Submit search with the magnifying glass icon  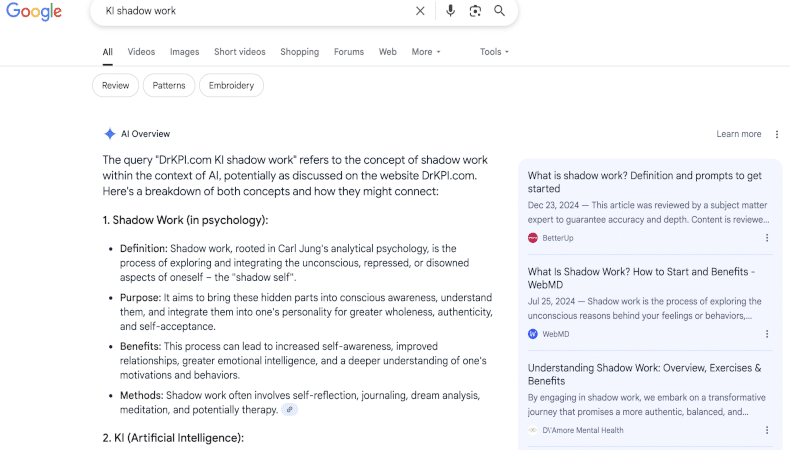[x=499, y=11]
